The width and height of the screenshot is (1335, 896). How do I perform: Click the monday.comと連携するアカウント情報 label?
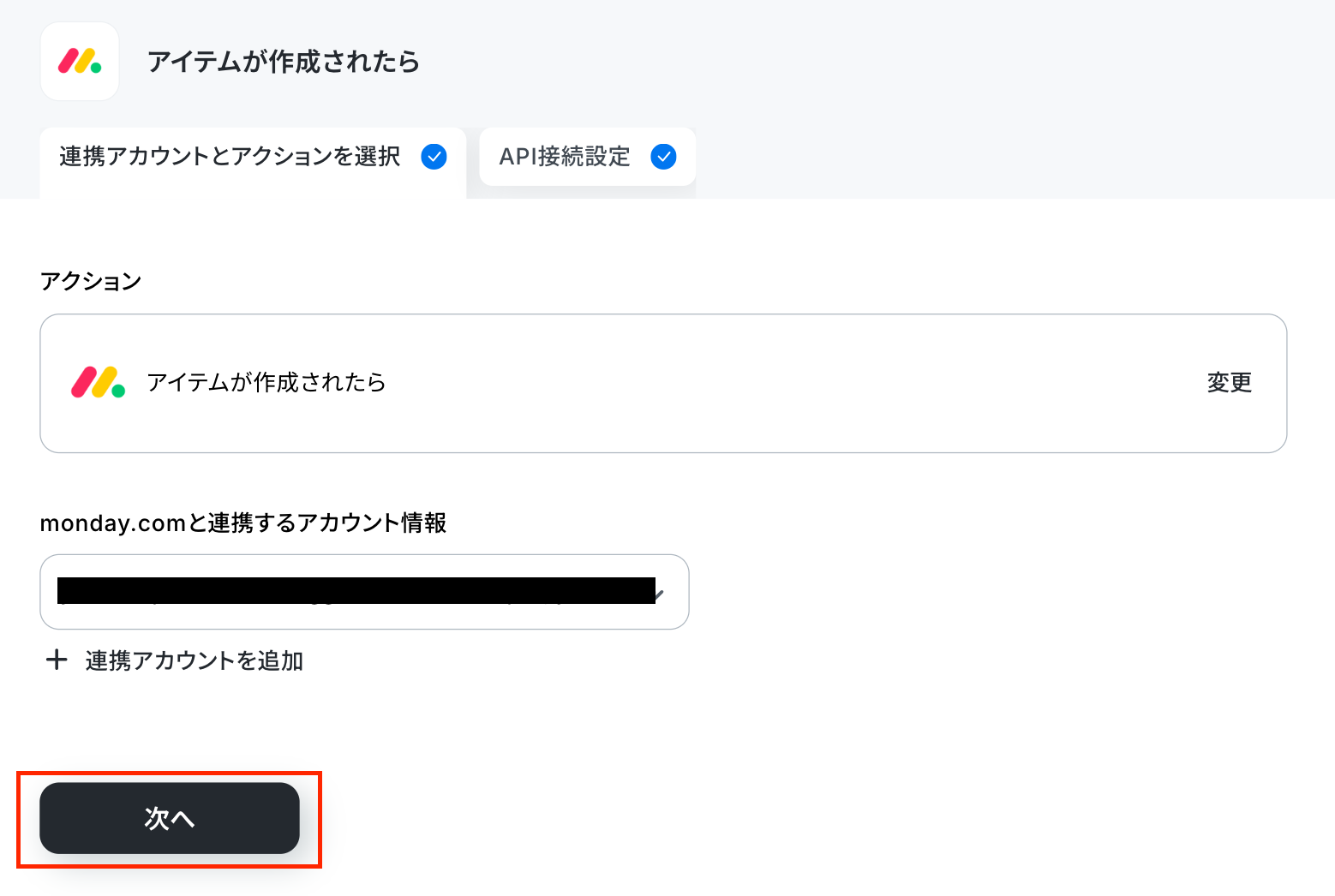243,523
